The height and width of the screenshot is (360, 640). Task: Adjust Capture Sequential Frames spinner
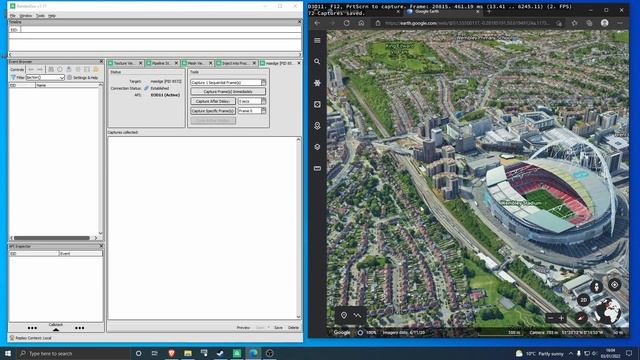(x=263, y=82)
